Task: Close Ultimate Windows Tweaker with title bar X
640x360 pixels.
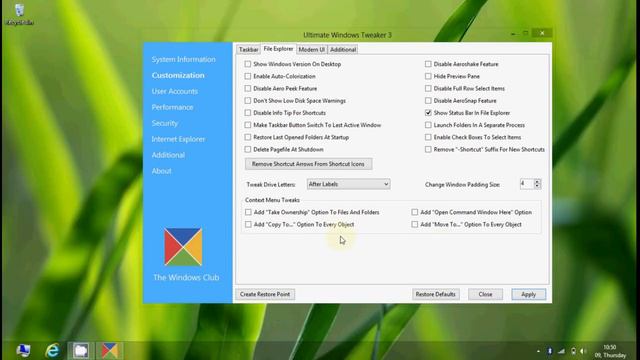Action: tap(542, 33)
